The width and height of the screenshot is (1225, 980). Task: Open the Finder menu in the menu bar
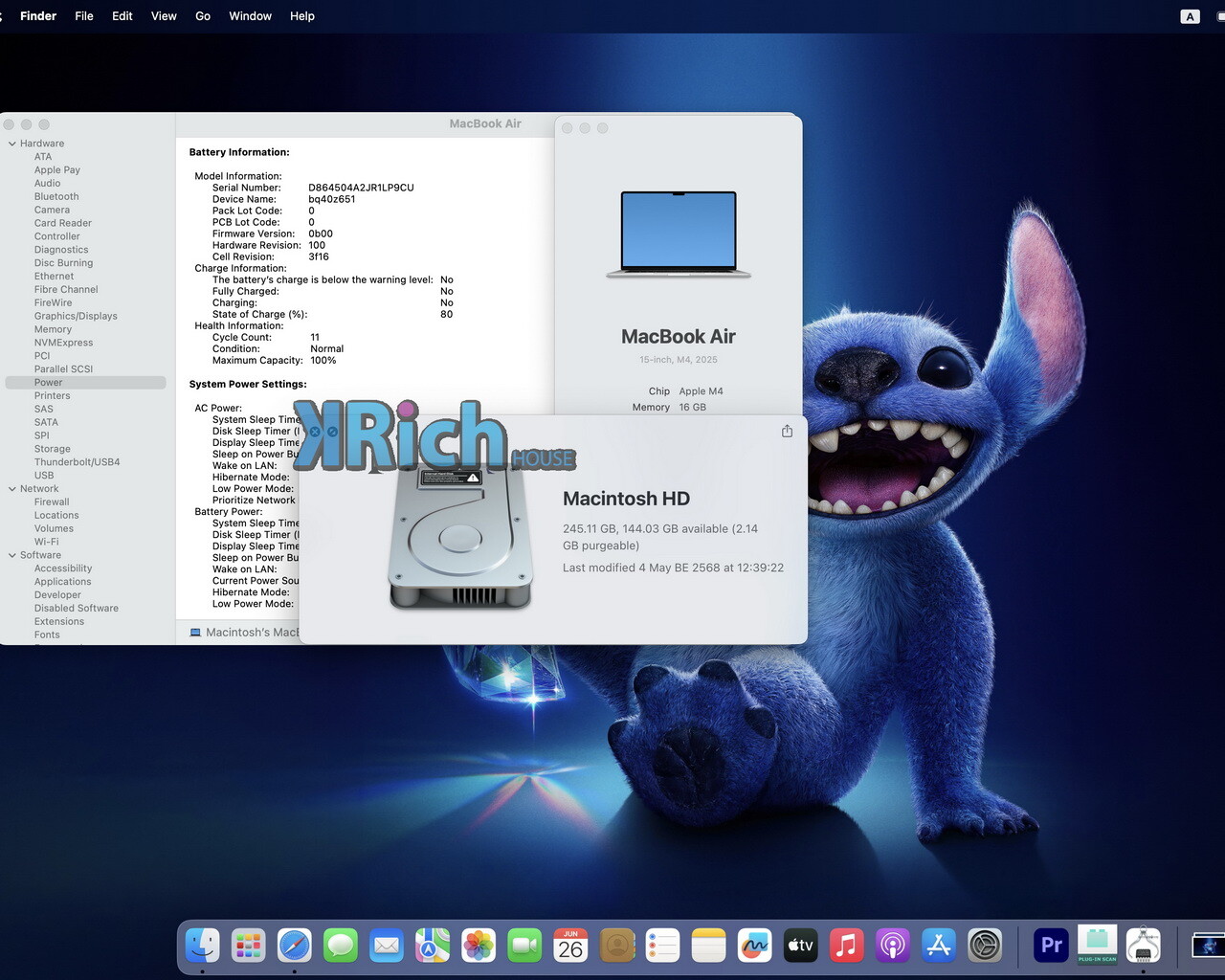point(38,16)
